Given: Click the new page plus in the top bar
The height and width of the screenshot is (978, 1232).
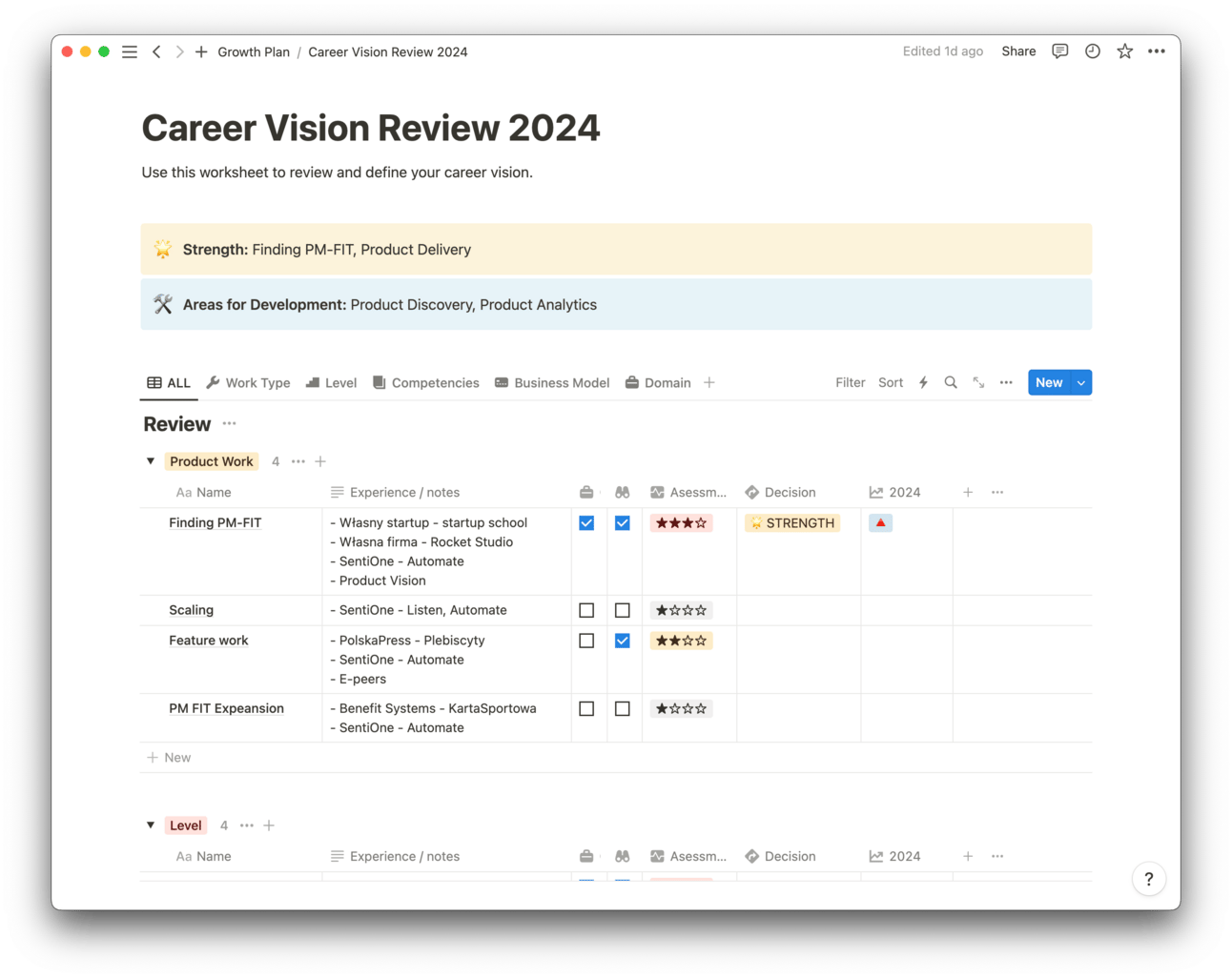Looking at the screenshot, I should (x=201, y=51).
